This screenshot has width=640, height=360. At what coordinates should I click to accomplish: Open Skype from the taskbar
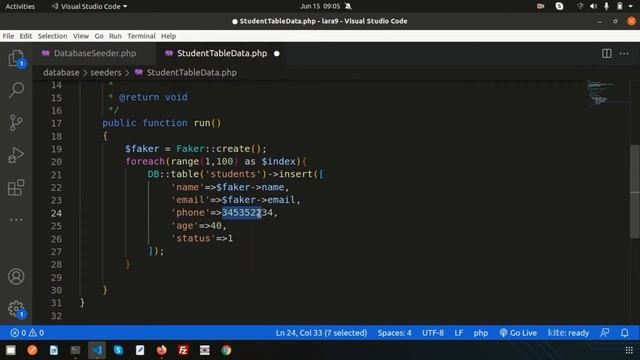click(118, 350)
